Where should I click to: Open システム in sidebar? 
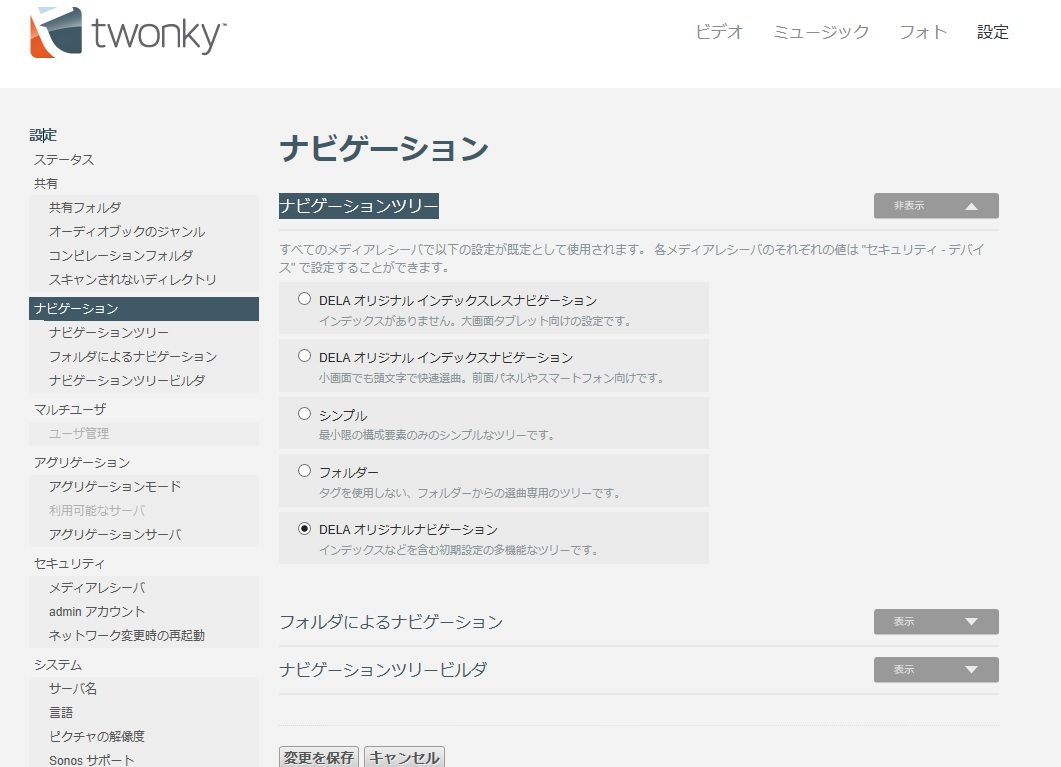coord(58,665)
